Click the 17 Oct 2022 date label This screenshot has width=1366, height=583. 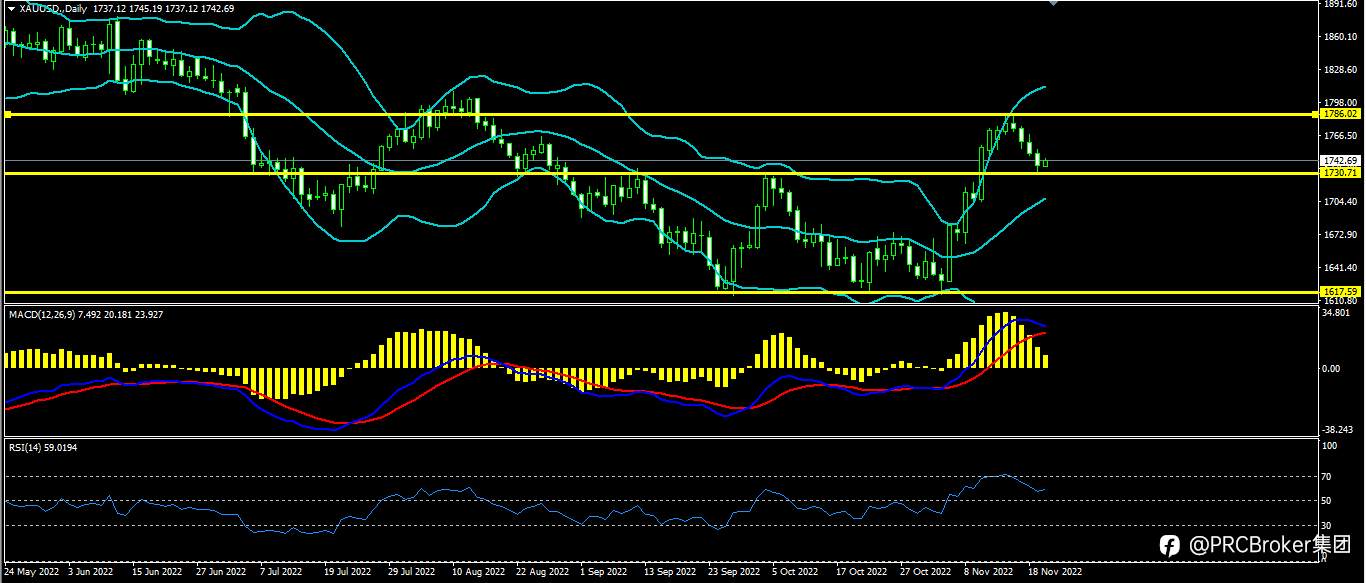click(861, 573)
